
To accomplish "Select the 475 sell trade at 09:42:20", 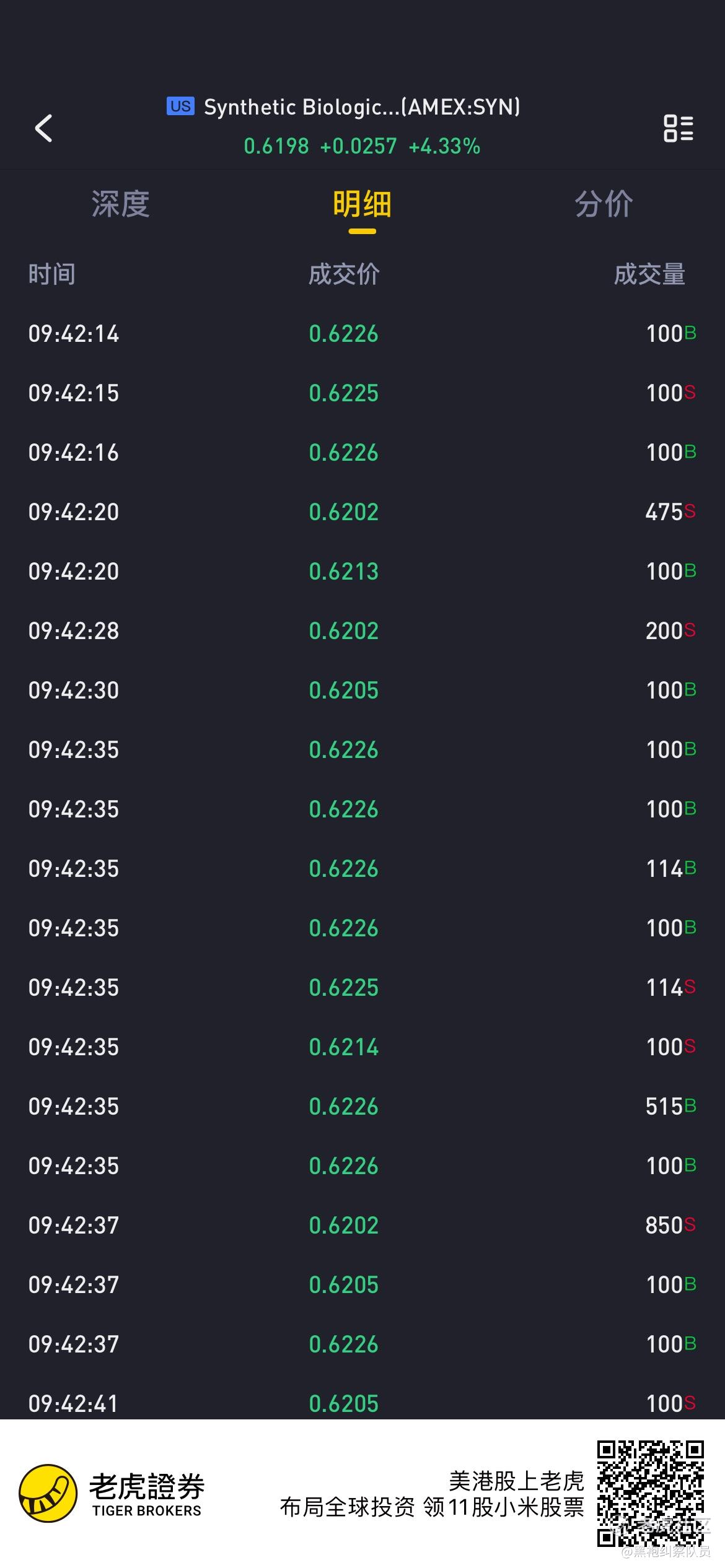I will [362, 512].
